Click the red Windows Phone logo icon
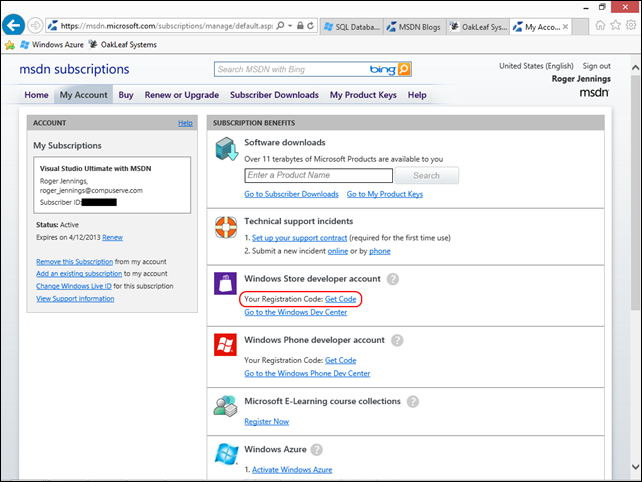642x482 pixels. click(x=226, y=346)
